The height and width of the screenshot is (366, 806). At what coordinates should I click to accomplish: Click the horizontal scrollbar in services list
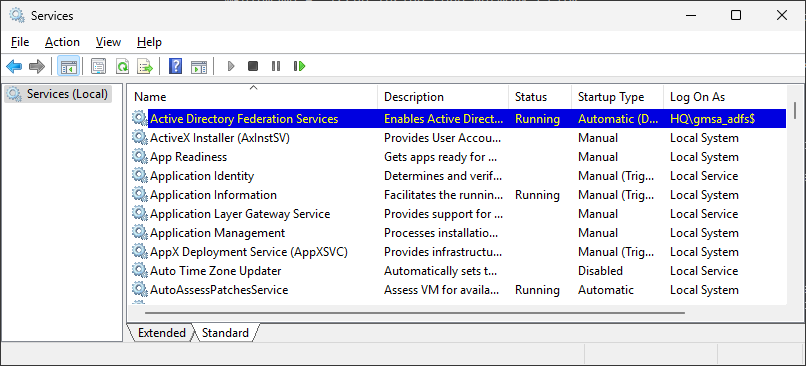coord(415,313)
